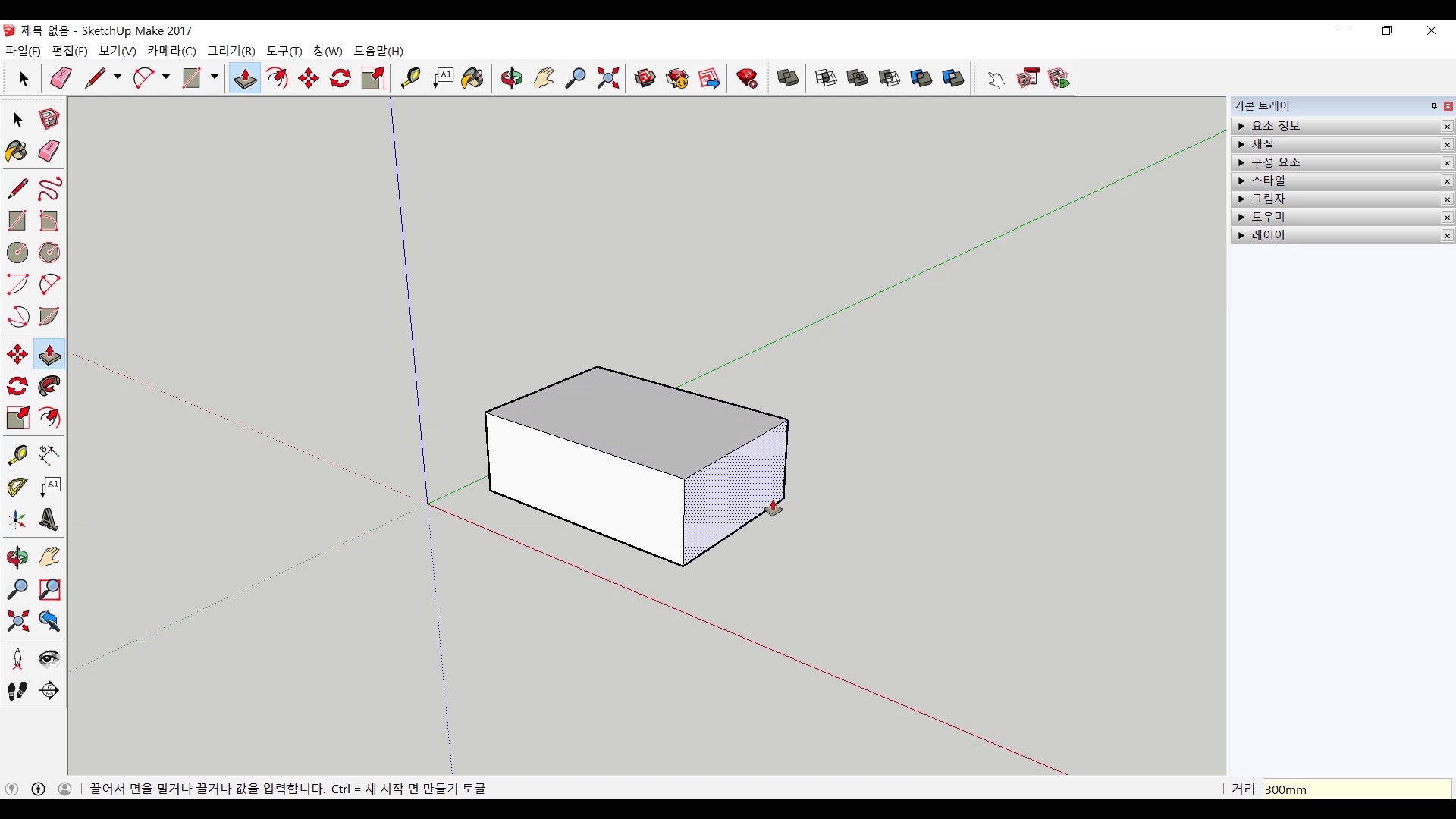Close the 재질 panel section
The width and height of the screenshot is (1456, 819).
(x=1447, y=145)
